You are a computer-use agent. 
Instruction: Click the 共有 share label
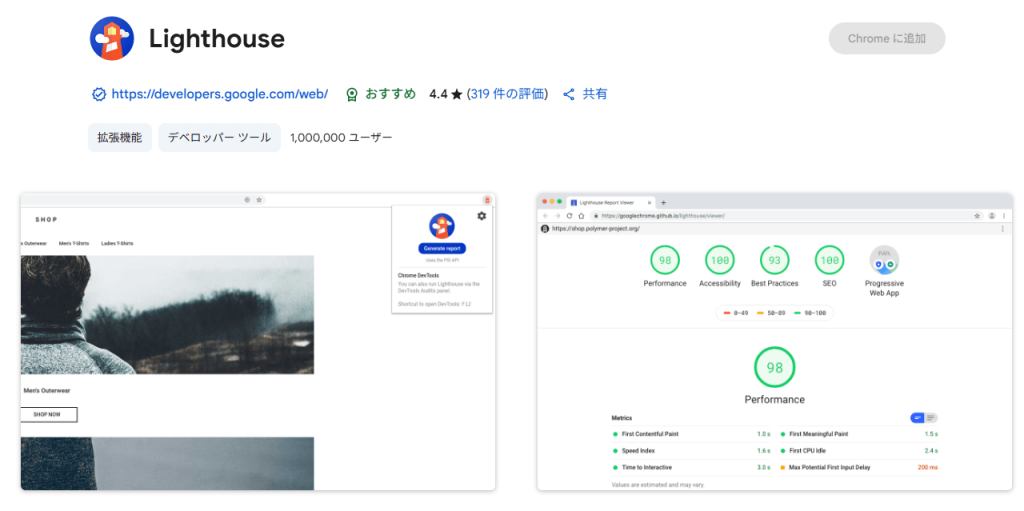pos(595,94)
